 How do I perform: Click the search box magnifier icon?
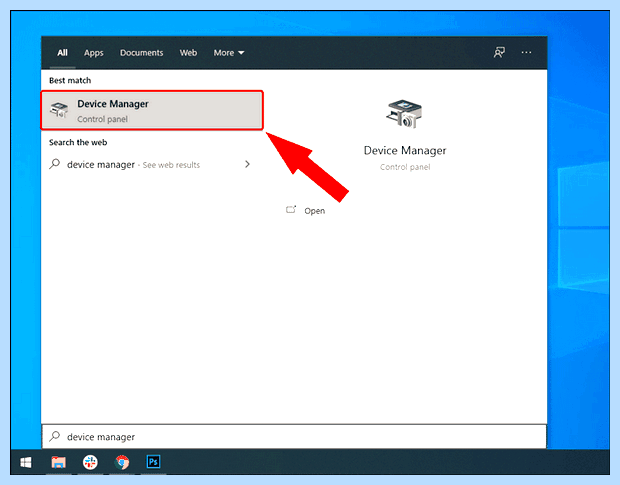tap(55, 436)
